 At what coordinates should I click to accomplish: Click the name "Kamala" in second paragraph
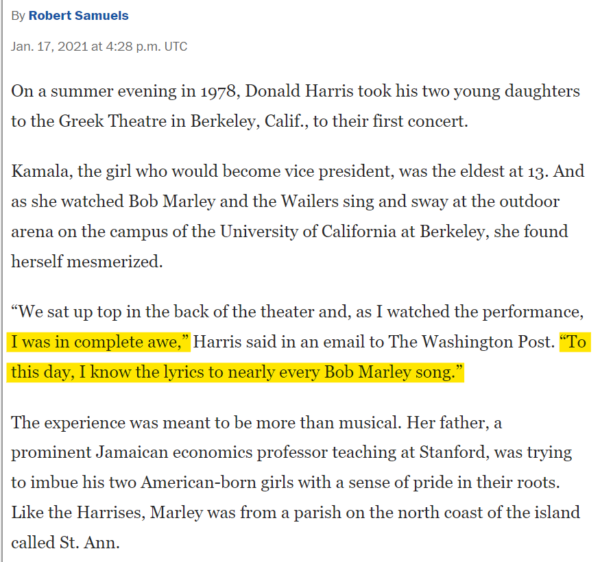point(39,171)
